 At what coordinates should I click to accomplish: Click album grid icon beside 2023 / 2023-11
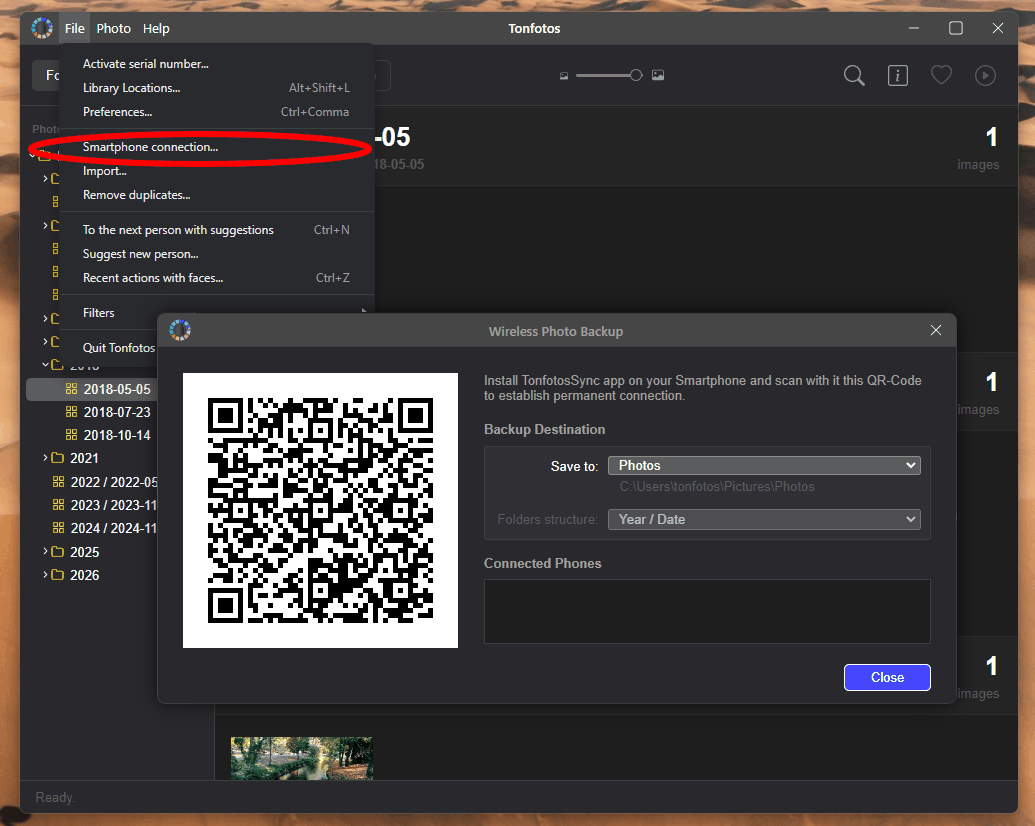click(x=59, y=504)
